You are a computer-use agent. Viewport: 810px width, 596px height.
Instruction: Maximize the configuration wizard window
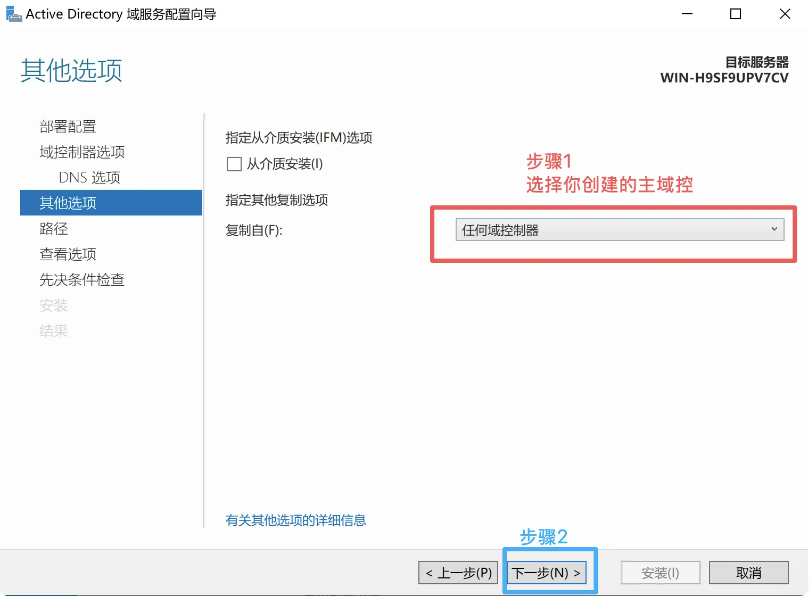(x=736, y=14)
